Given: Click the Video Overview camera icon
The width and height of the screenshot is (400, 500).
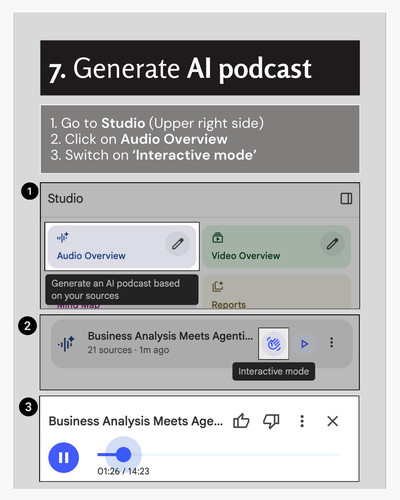Looking at the screenshot, I should pos(218,238).
